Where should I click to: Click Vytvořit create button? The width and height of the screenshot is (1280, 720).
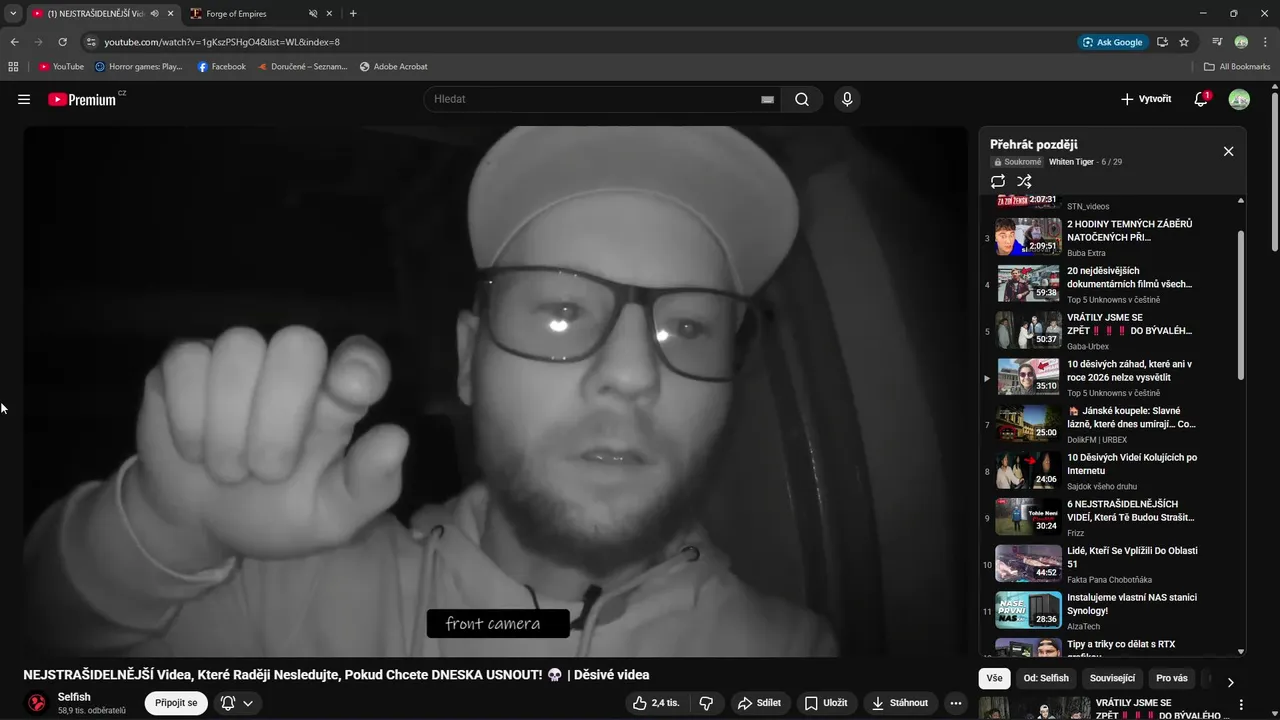(x=1146, y=99)
